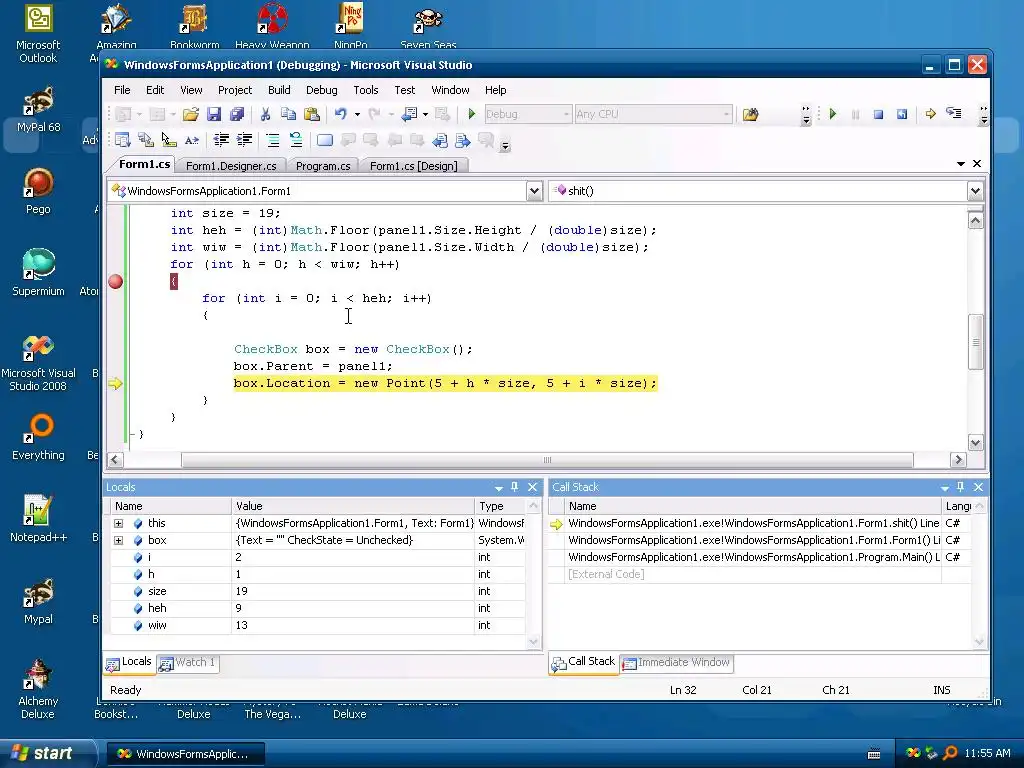
Task: Click code editor horizontal scrollbar thumb
Action: [x=547, y=460]
